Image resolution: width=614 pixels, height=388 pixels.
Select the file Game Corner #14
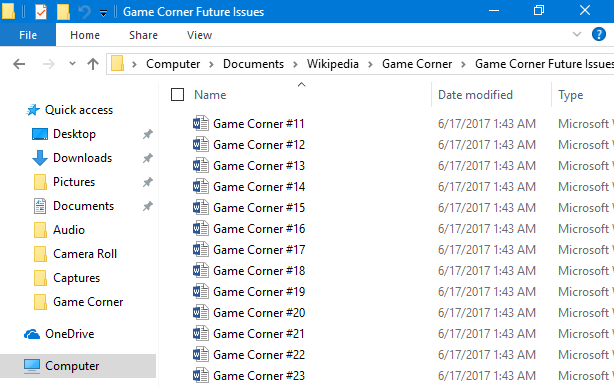259,187
